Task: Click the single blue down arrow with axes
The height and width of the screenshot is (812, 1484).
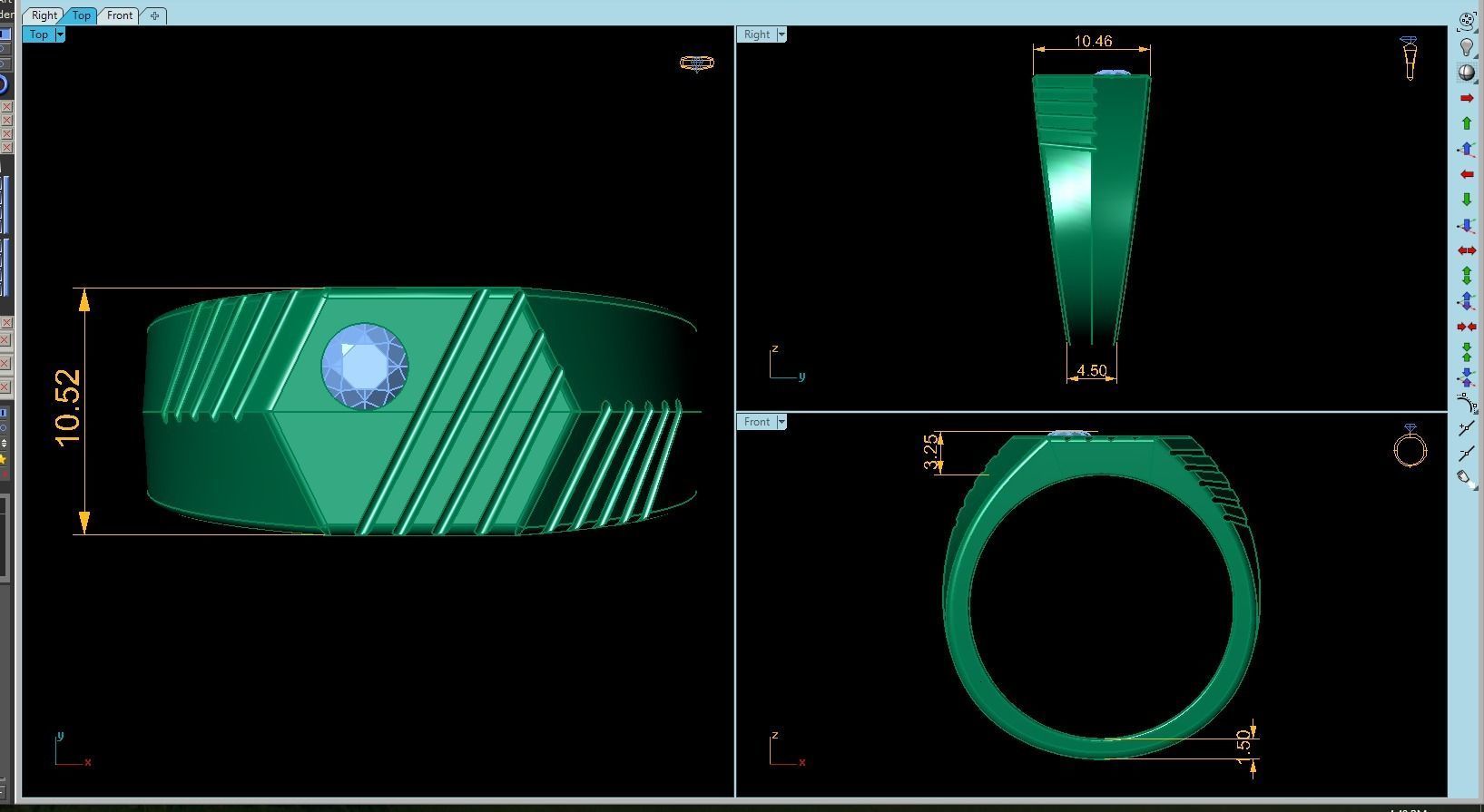Action: pos(1467,225)
